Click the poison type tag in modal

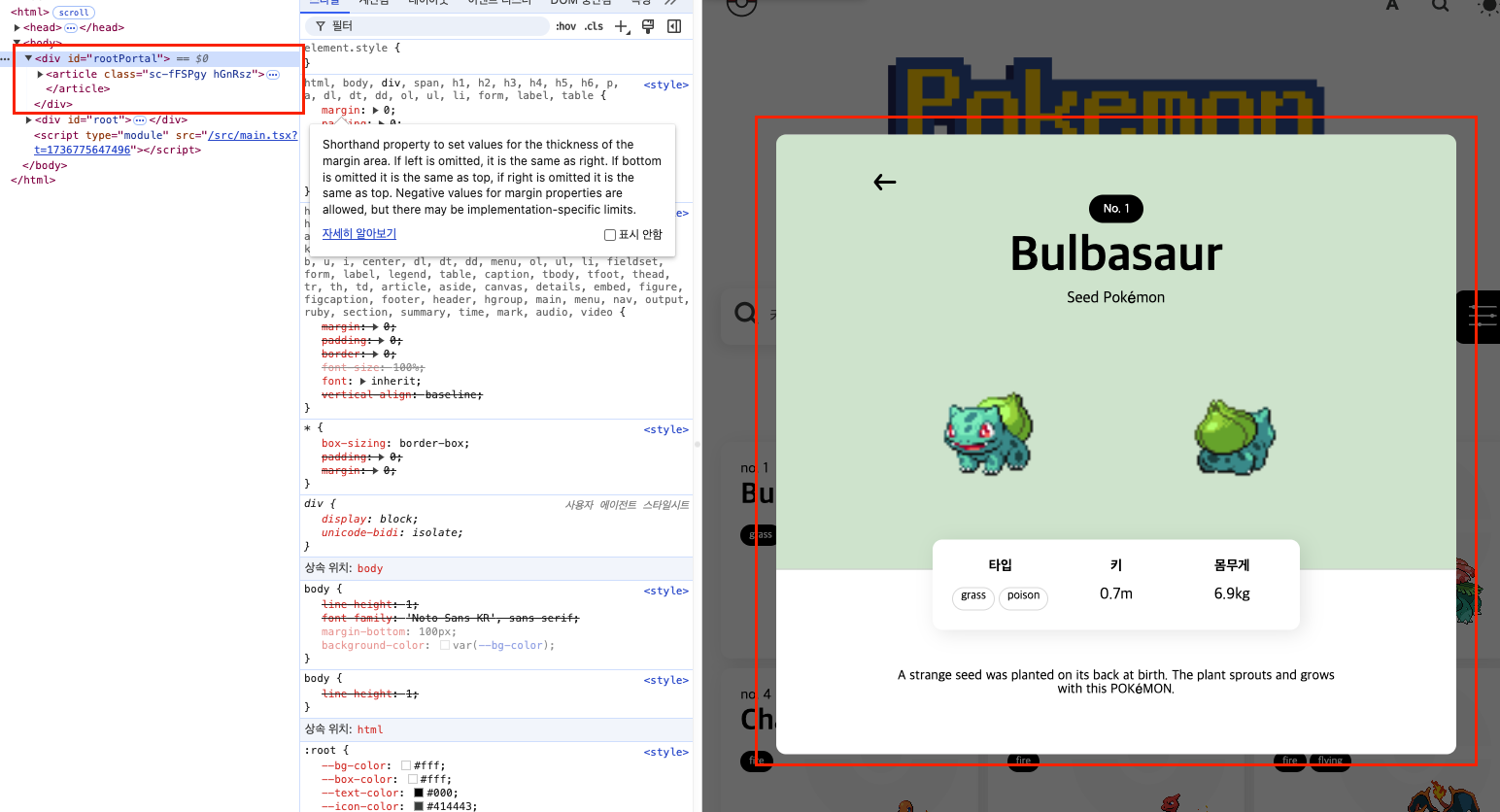(1023, 596)
